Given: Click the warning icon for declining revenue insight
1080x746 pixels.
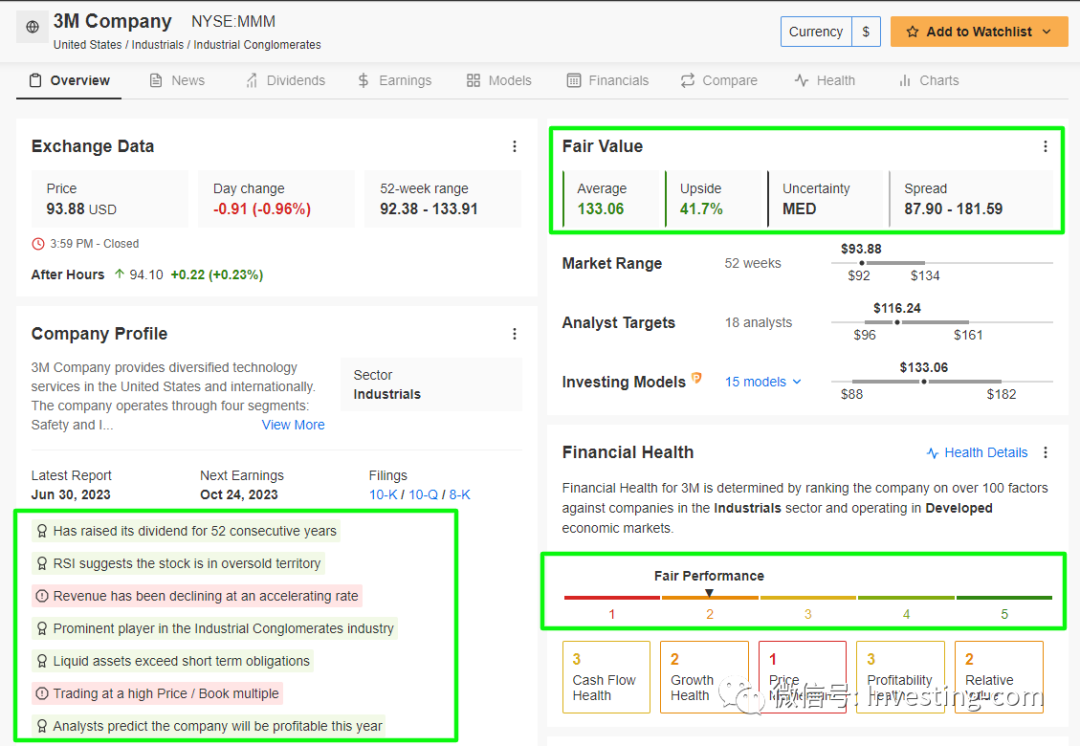Looking at the screenshot, I should [42, 596].
